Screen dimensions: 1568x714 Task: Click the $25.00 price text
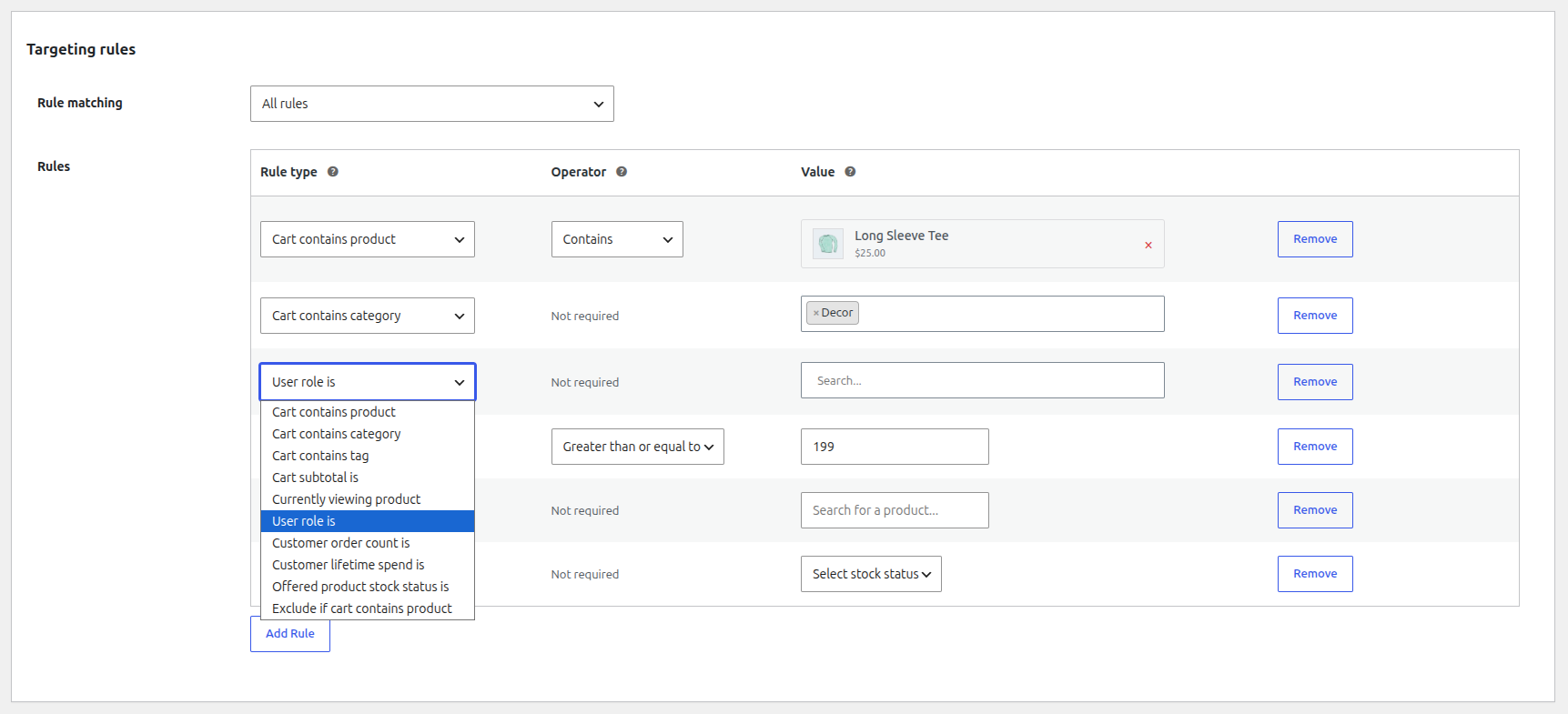click(870, 253)
